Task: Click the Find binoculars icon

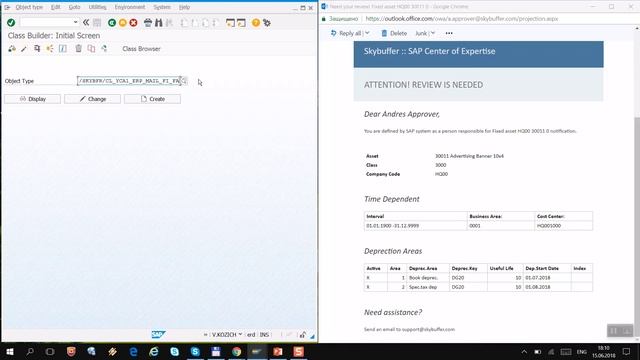Action: pos(158,23)
